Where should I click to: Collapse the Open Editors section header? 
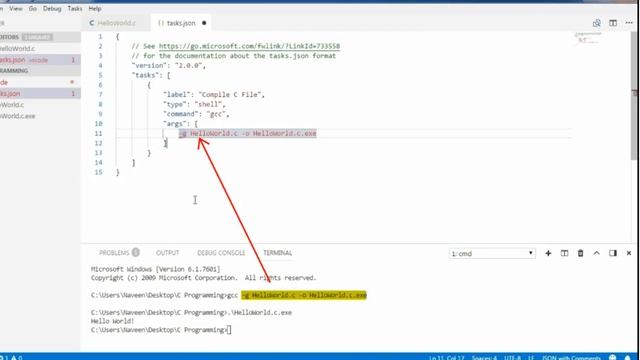click(x=40, y=37)
